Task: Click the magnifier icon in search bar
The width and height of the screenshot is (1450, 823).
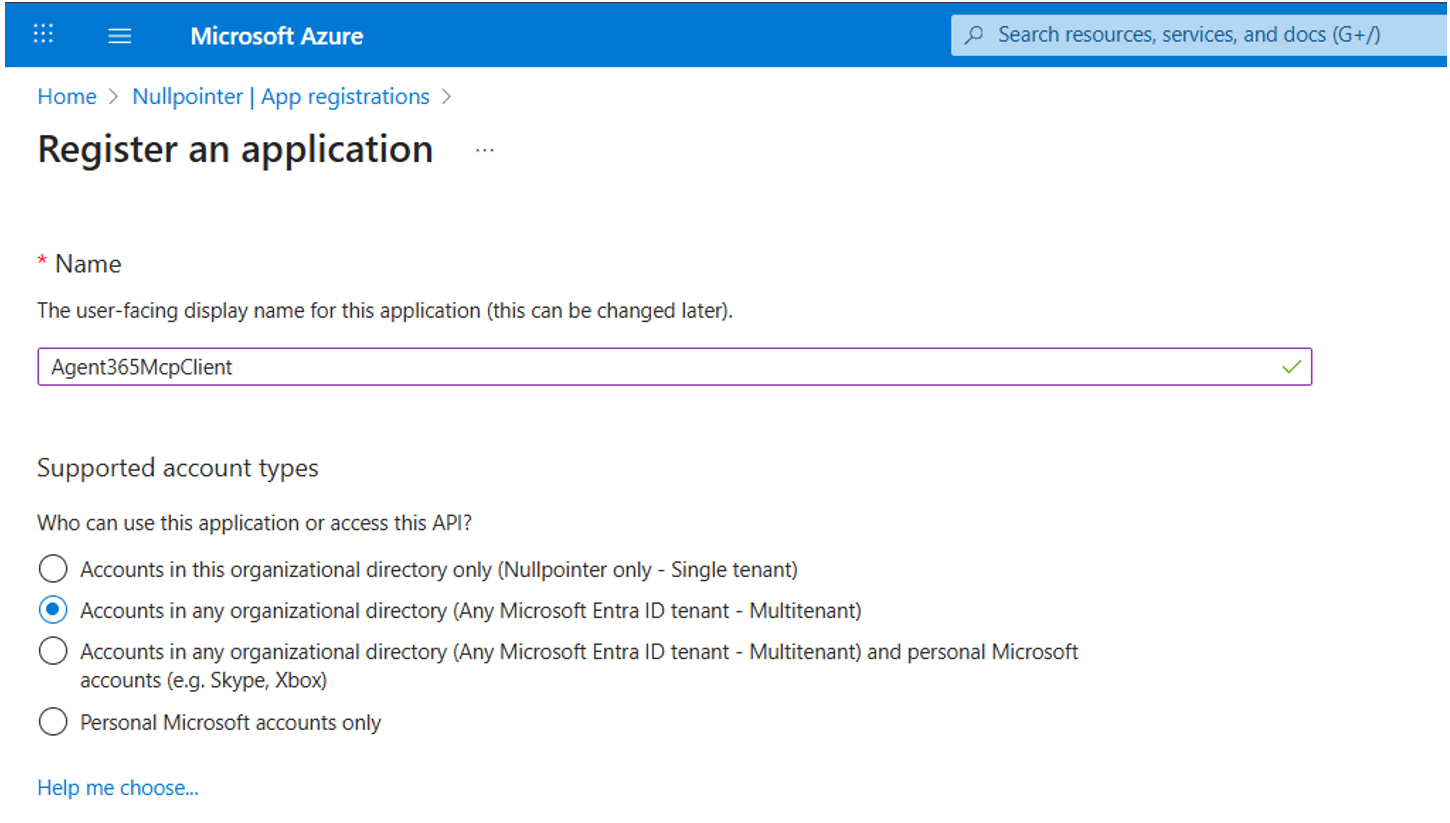Action: tap(973, 35)
